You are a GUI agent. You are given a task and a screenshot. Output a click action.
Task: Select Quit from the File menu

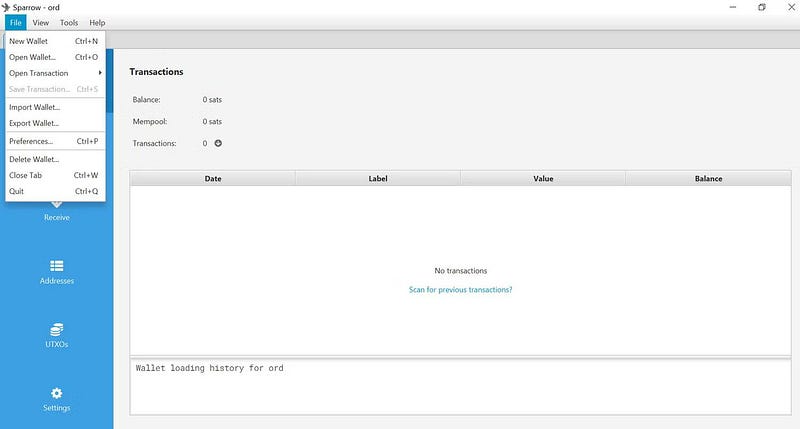click(x=55, y=191)
